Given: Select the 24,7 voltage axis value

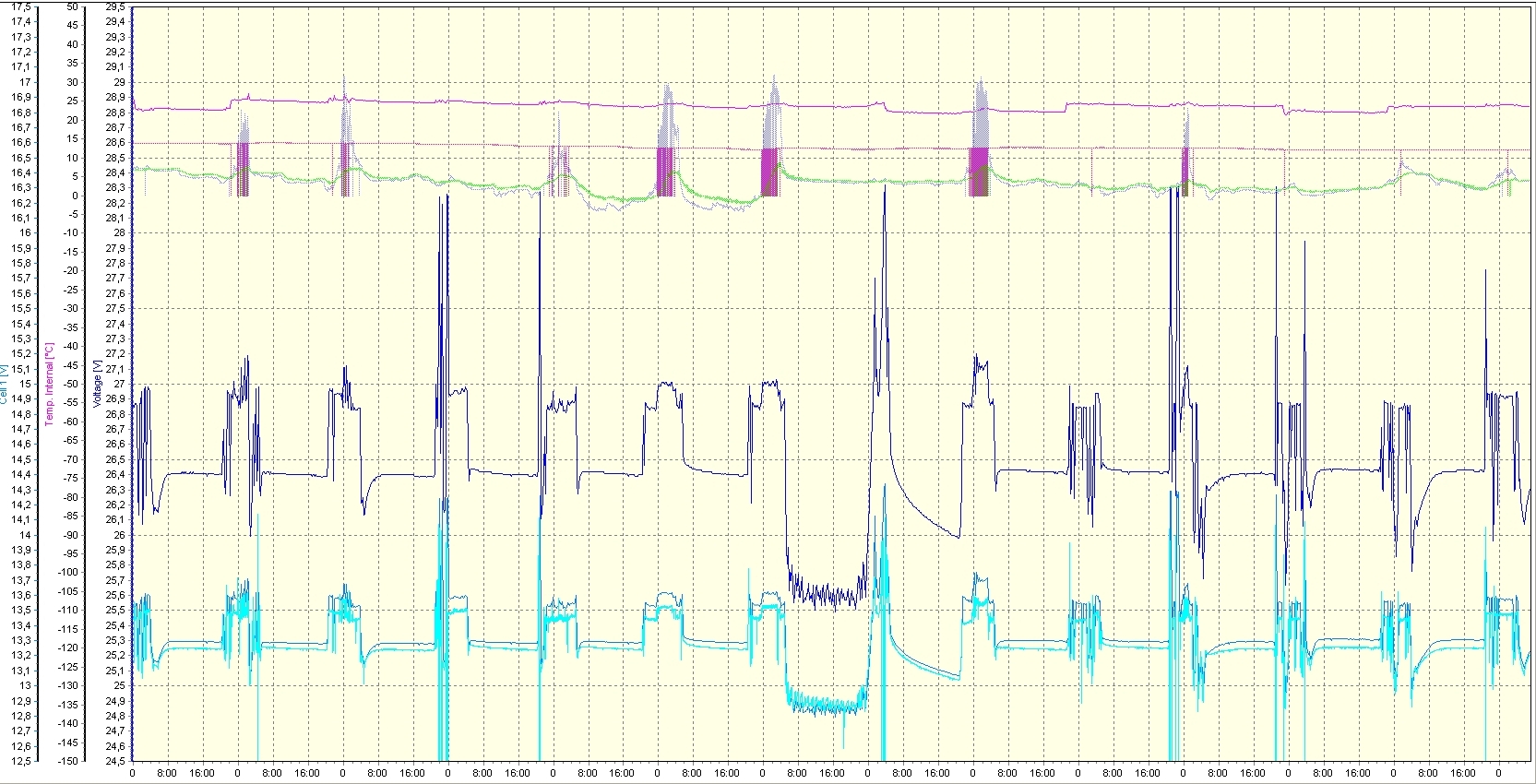Looking at the screenshot, I should coord(114,731).
